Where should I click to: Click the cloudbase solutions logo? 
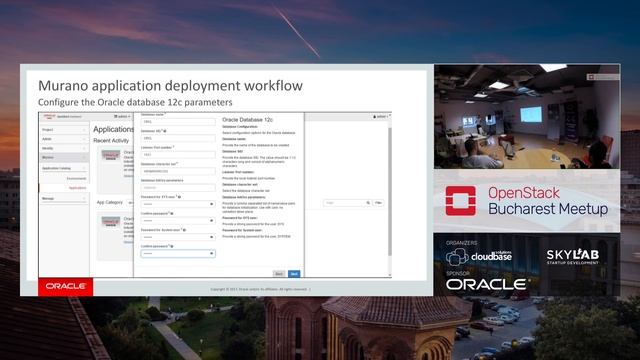tap(479, 257)
